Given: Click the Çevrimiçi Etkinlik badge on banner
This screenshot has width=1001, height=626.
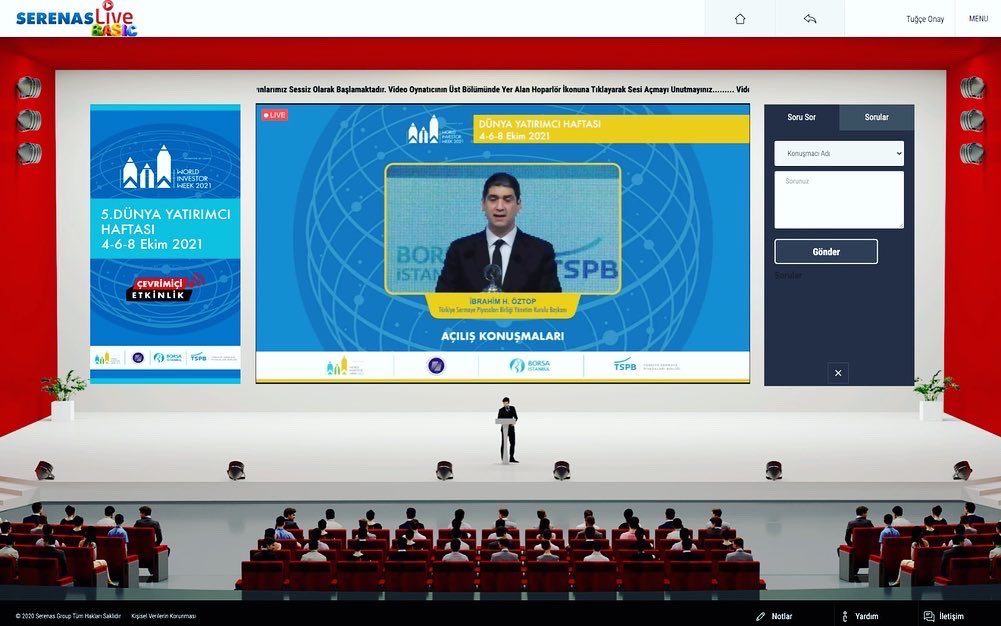Looking at the screenshot, I should tap(164, 288).
